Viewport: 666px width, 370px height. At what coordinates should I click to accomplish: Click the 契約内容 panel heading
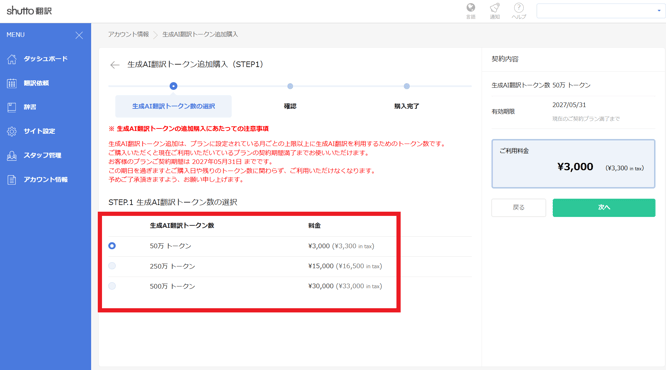[x=505, y=59]
